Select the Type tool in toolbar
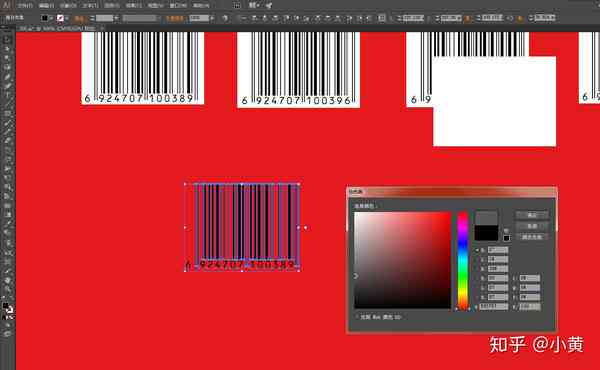 pos(7,95)
